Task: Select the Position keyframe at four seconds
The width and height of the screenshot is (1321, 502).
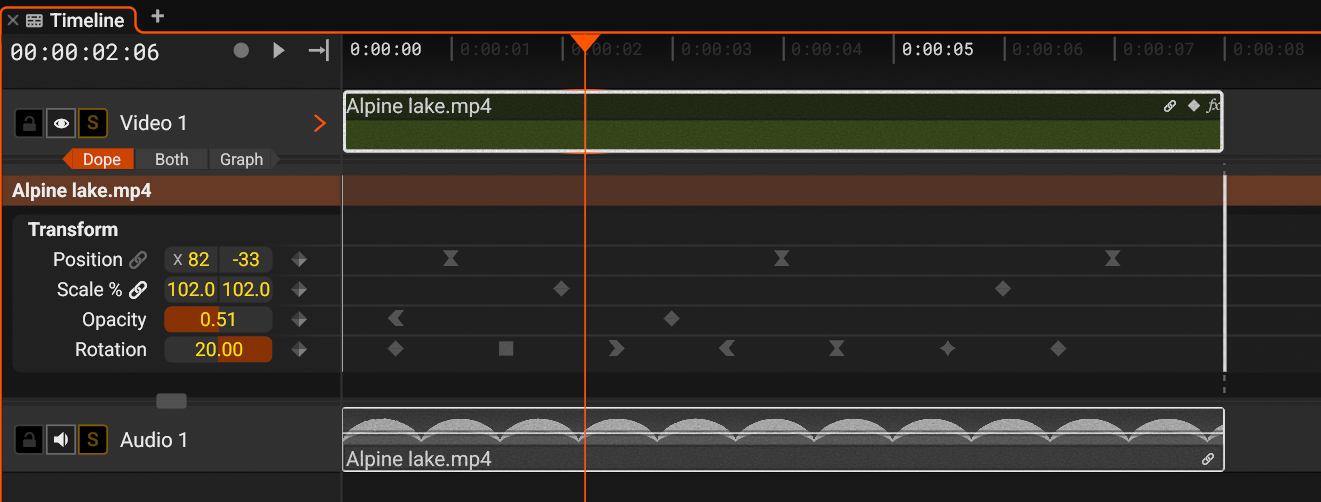Action: [x=782, y=259]
